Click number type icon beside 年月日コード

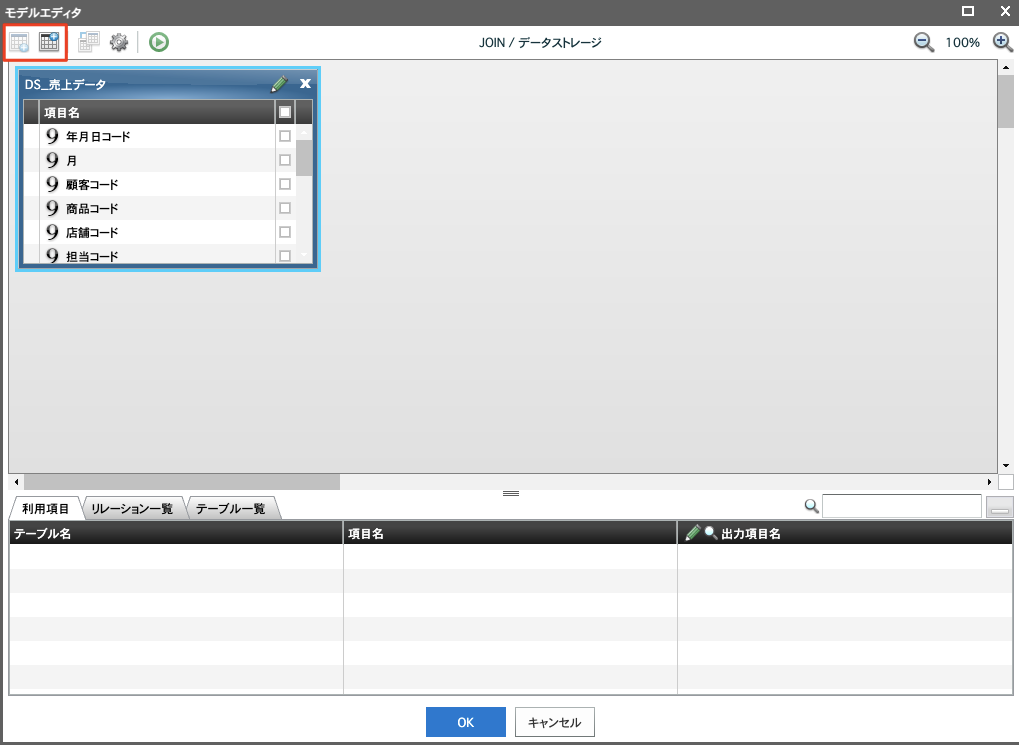click(52, 136)
